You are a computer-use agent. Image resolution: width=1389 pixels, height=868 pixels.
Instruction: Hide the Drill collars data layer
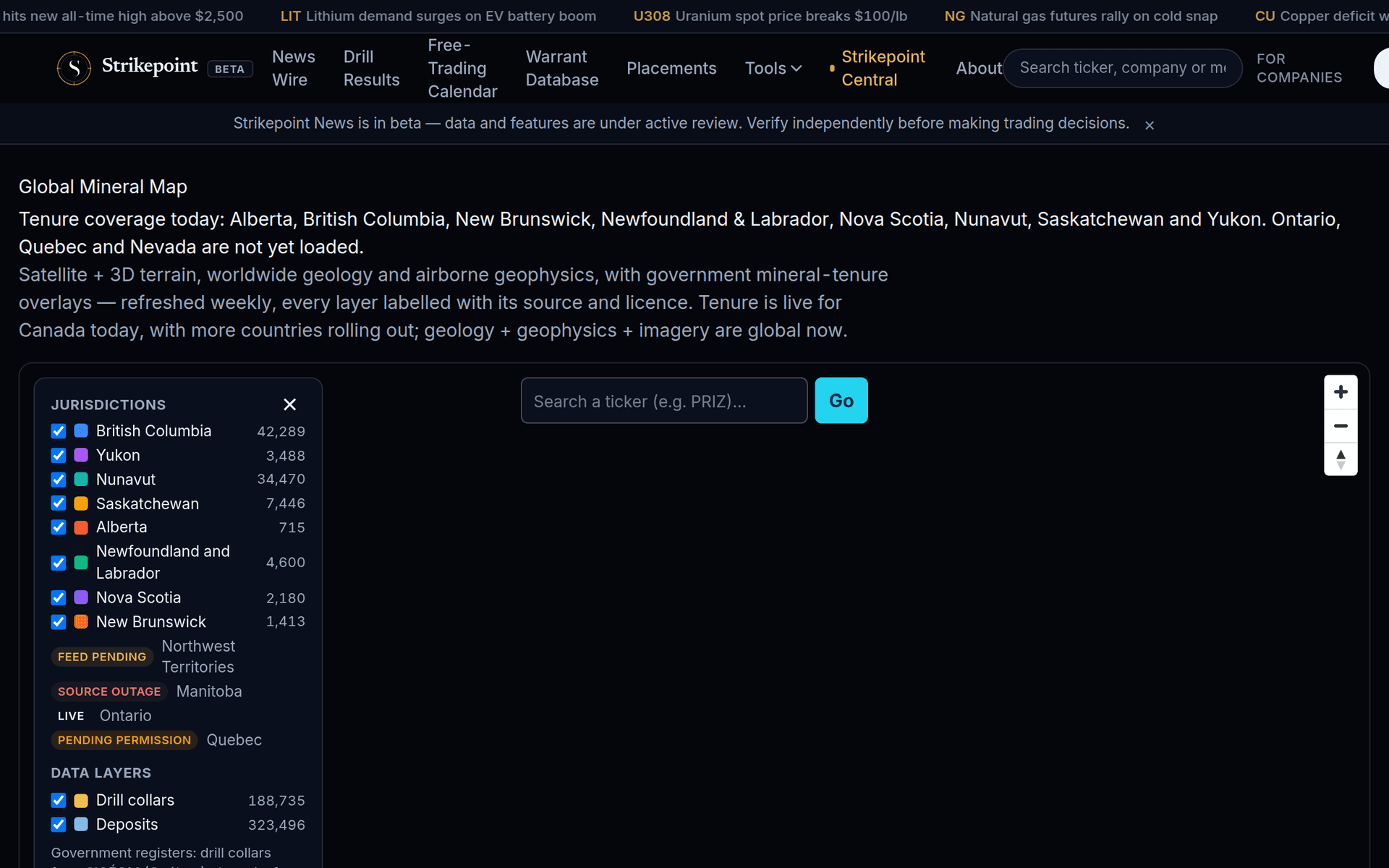point(59,800)
